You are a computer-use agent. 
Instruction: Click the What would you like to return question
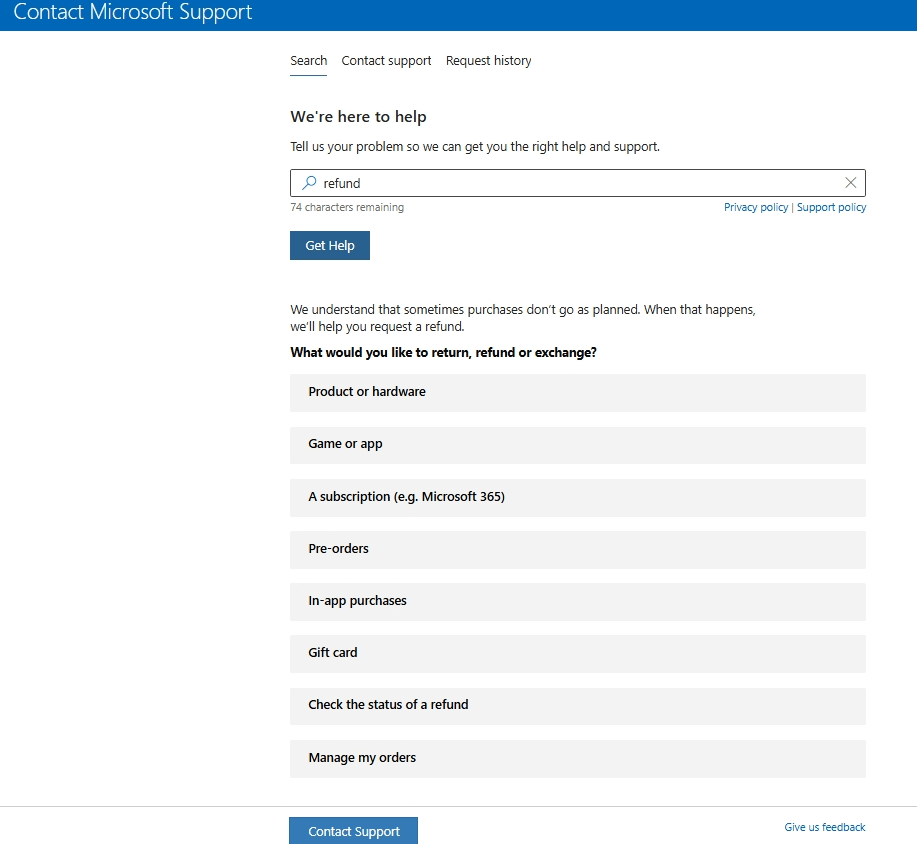click(443, 353)
